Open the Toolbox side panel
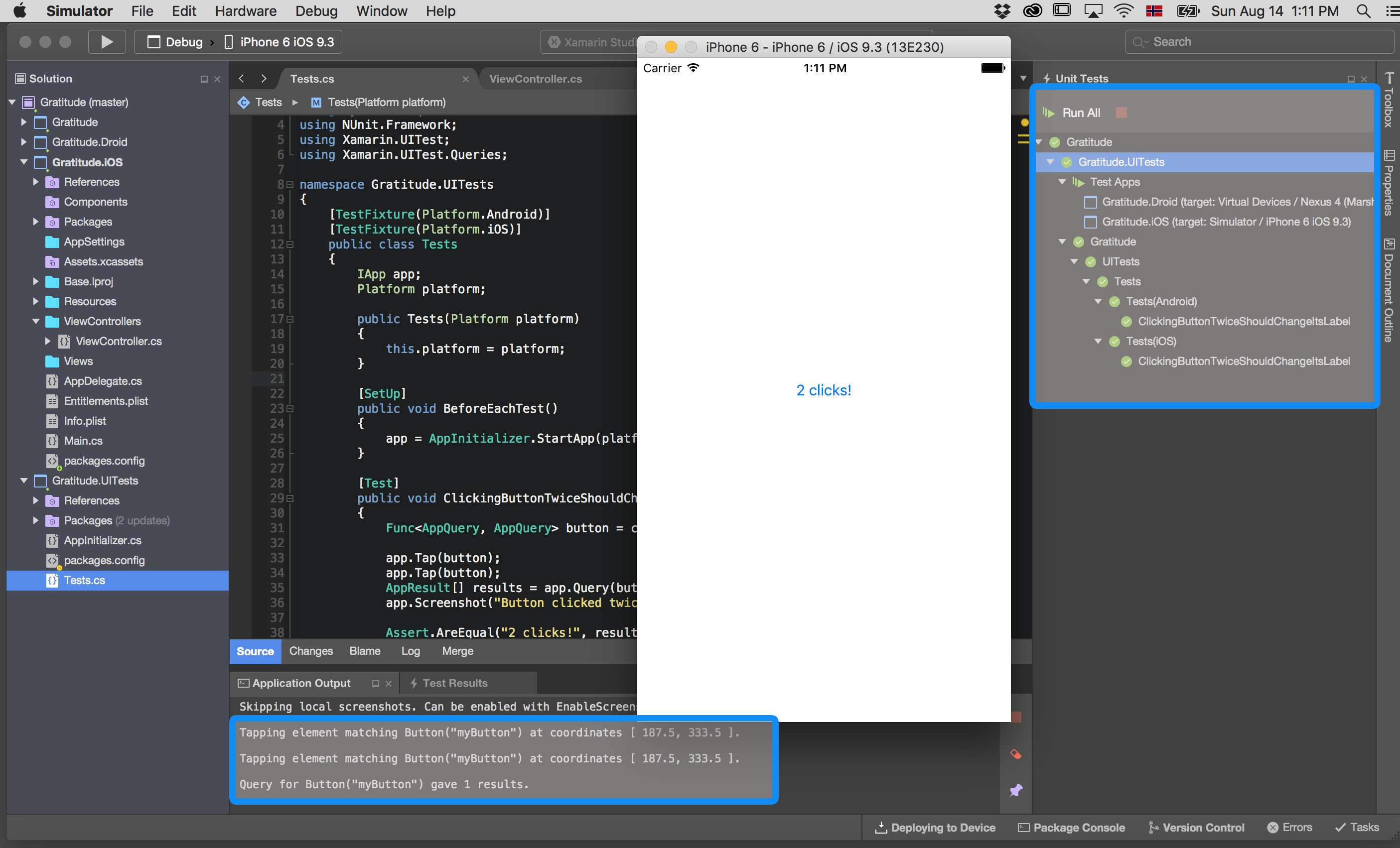Screen dimensions: 1400x848 coord(1389,100)
